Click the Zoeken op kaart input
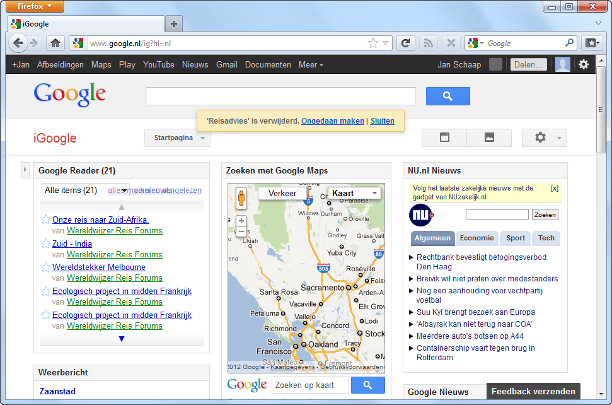 coord(310,385)
